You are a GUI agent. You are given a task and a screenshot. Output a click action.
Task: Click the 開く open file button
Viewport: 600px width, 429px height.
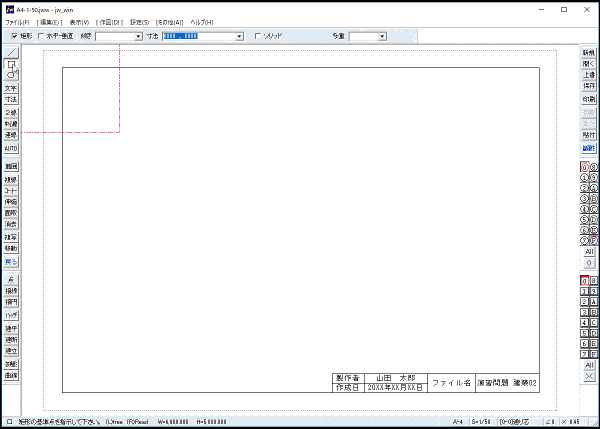[x=589, y=64]
